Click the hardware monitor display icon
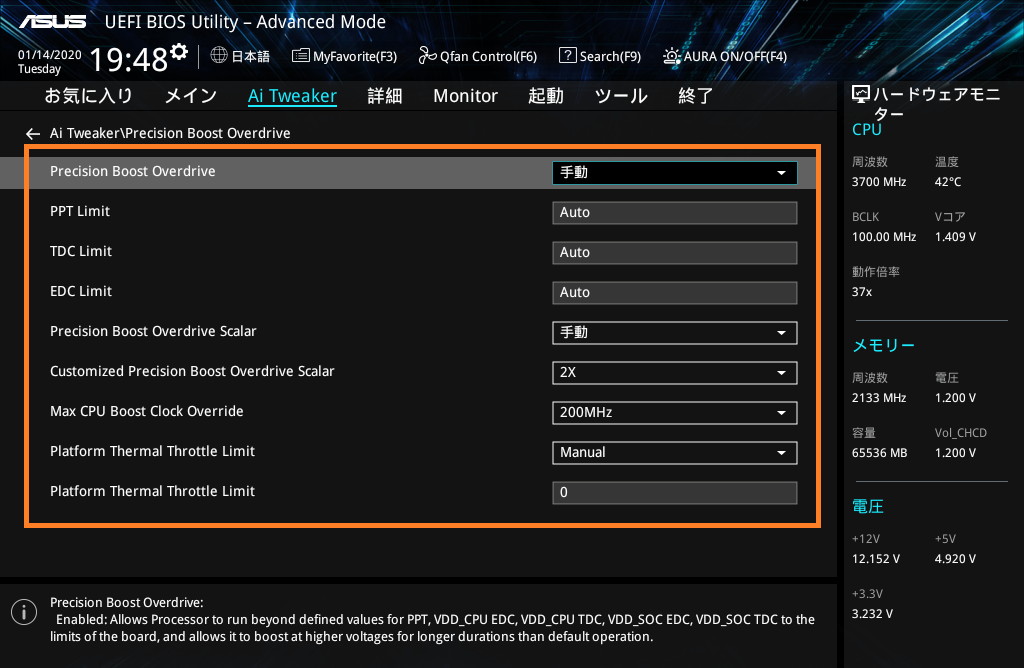 (x=861, y=95)
